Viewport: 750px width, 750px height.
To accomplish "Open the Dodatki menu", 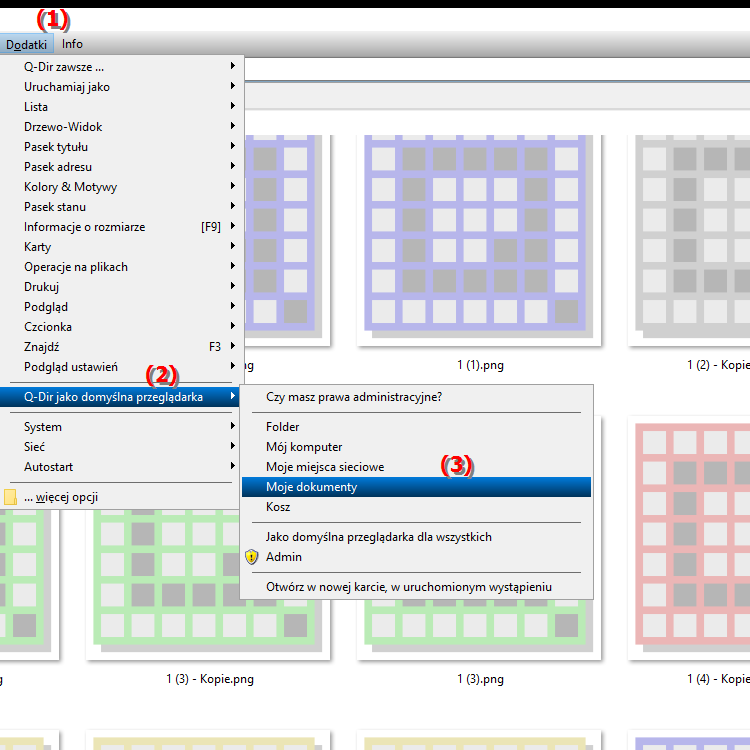I will point(26,44).
